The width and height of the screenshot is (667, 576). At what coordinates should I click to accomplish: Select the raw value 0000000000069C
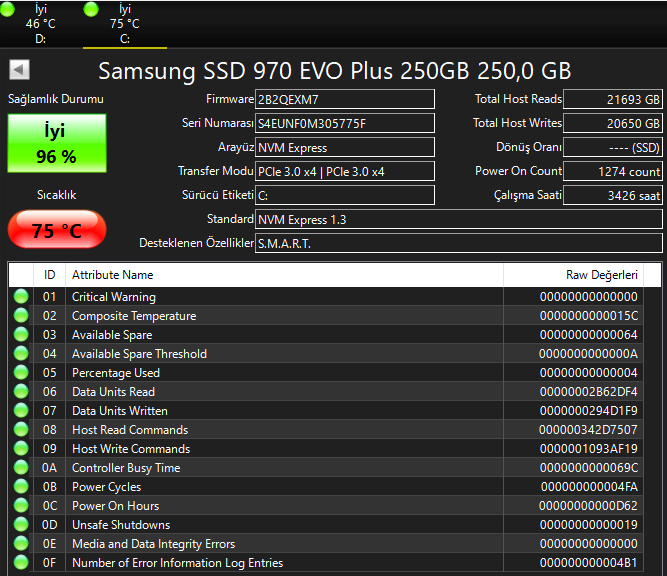pos(589,468)
